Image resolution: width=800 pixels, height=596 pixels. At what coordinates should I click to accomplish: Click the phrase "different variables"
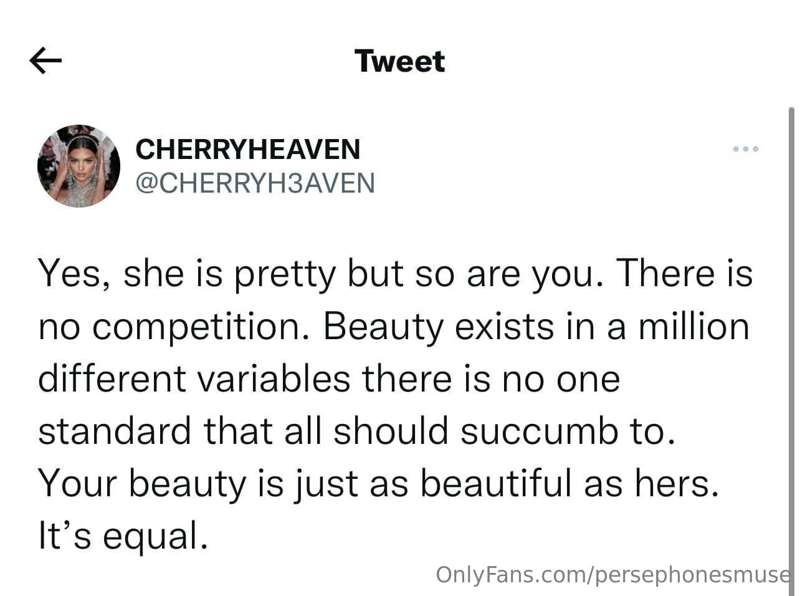pos(194,379)
